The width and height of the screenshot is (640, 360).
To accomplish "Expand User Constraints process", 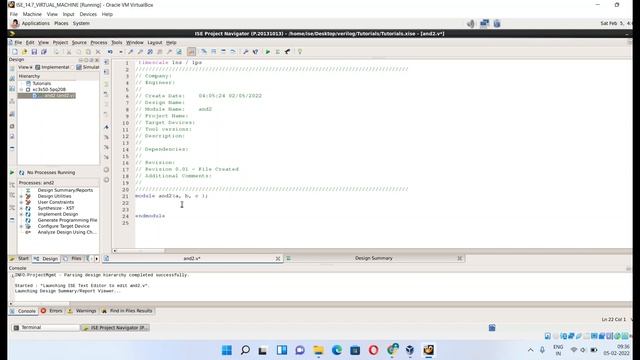I will point(21,202).
